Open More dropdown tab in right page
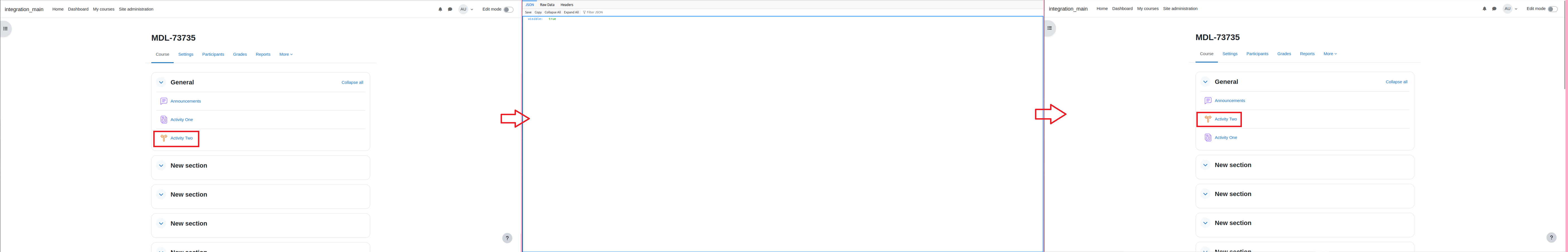This screenshot has width=1568, height=252. pyautogui.click(x=1330, y=54)
